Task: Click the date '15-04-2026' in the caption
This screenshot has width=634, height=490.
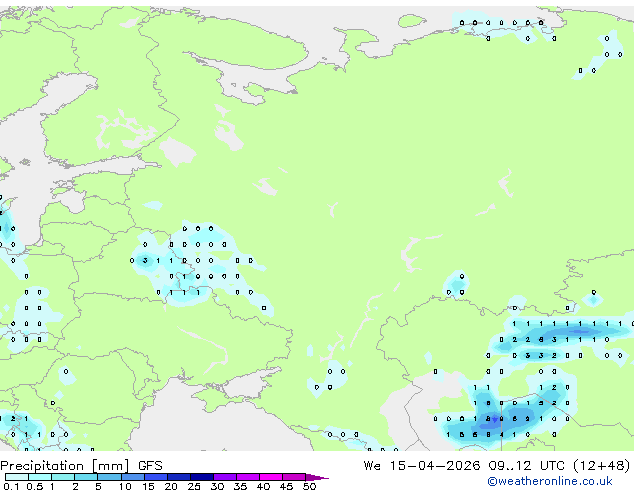Action: 435,466
